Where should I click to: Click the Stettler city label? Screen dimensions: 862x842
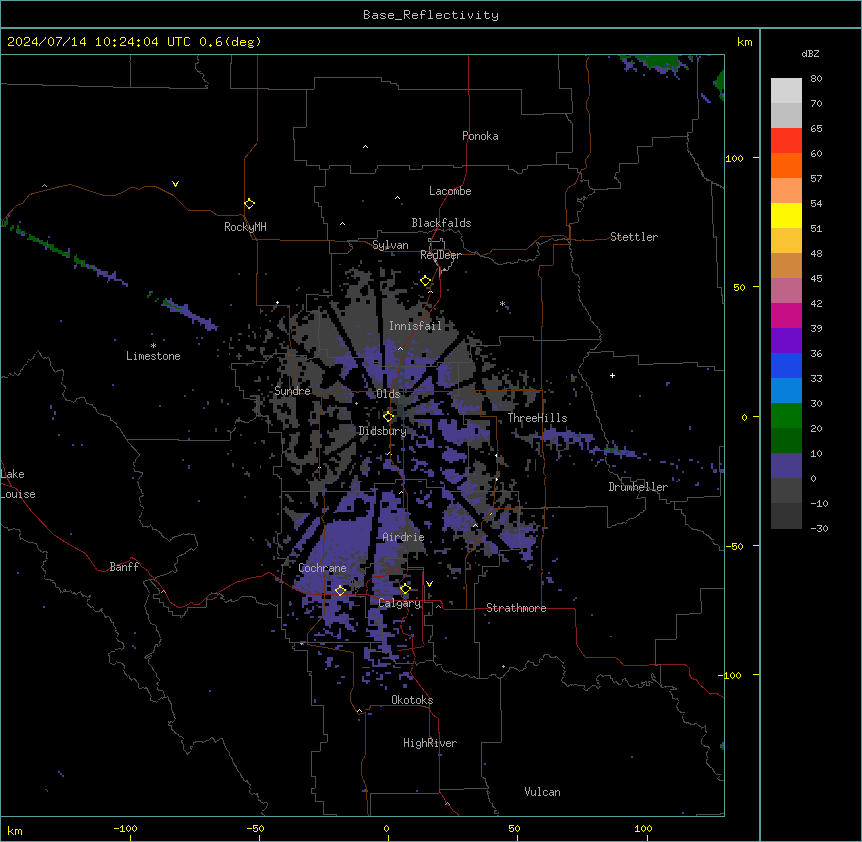point(634,237)
